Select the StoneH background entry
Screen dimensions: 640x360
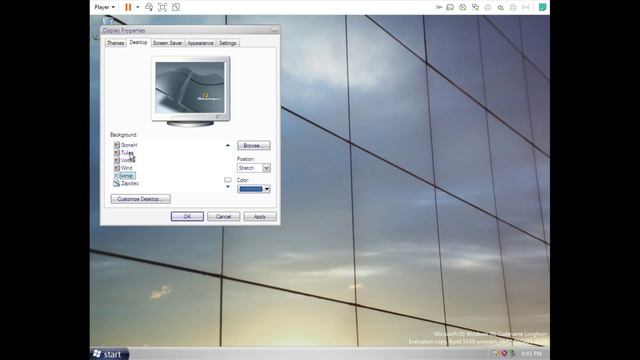[x=129, y=145]
